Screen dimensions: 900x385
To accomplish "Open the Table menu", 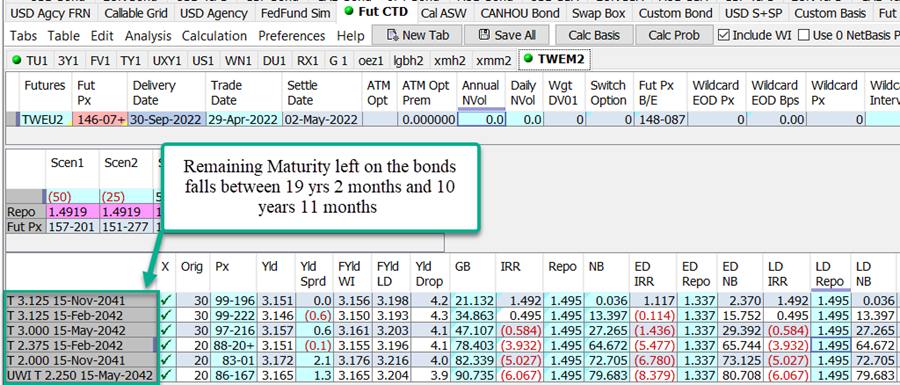I will [x=63, y=36].
